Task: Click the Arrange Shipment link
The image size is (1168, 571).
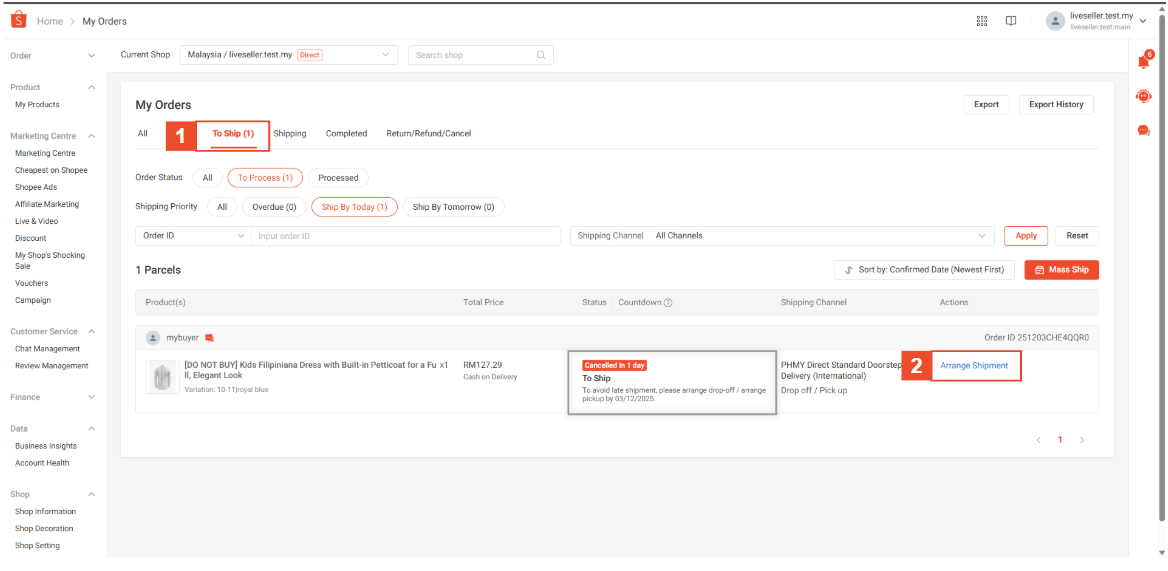Action: pyautogui.click(x=974, y=366)
